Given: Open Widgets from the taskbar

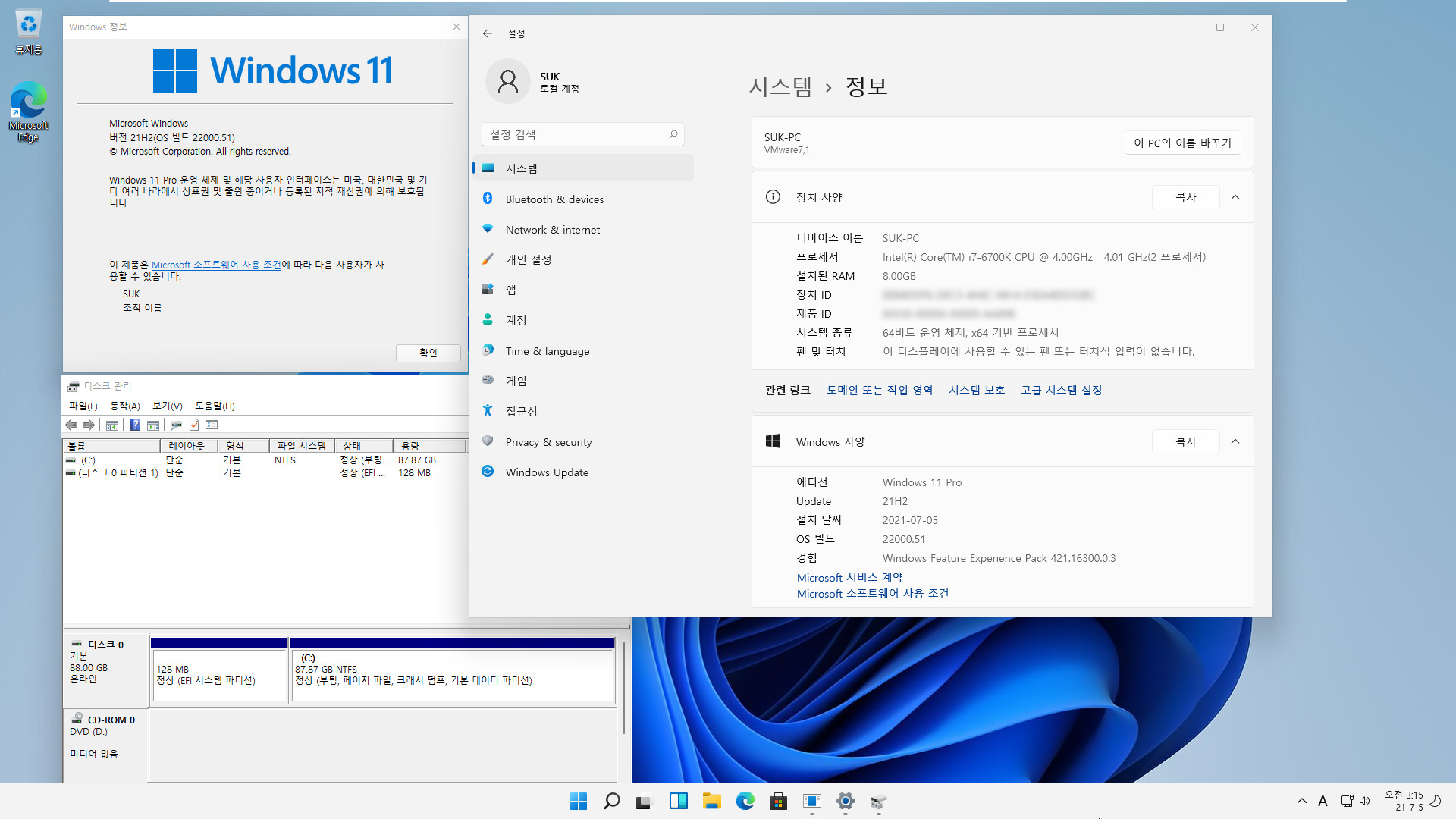Looking at the screenshot, I should (678, 801).
